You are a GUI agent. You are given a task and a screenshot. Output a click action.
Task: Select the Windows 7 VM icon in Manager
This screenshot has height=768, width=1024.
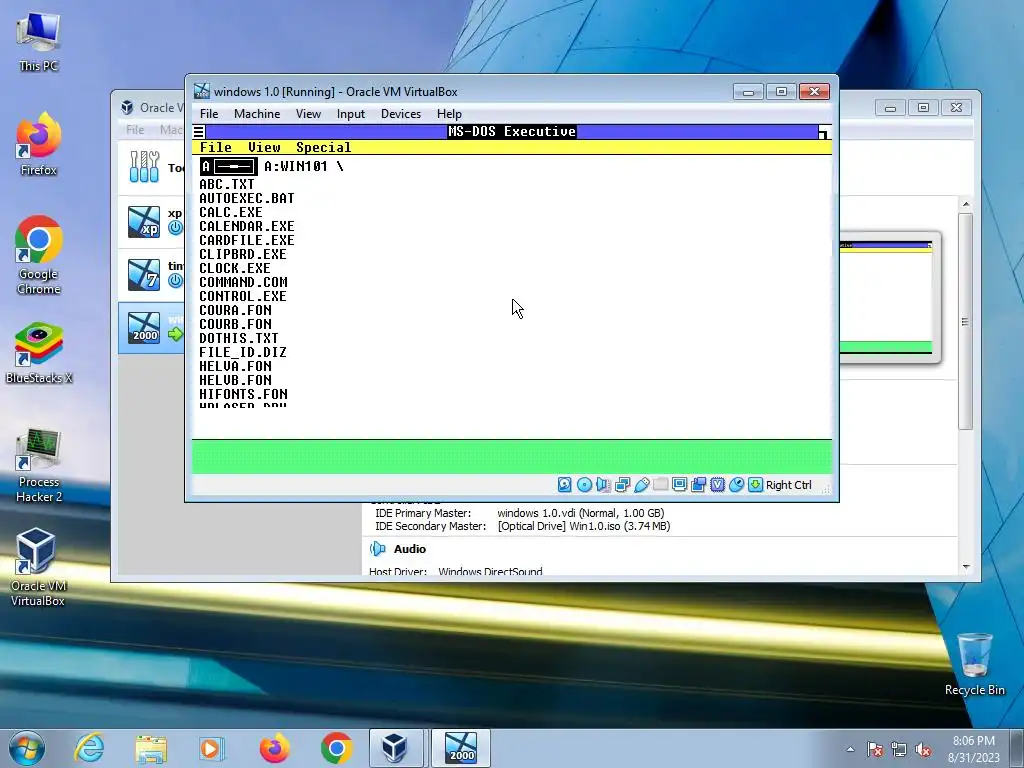coord(144,275)
